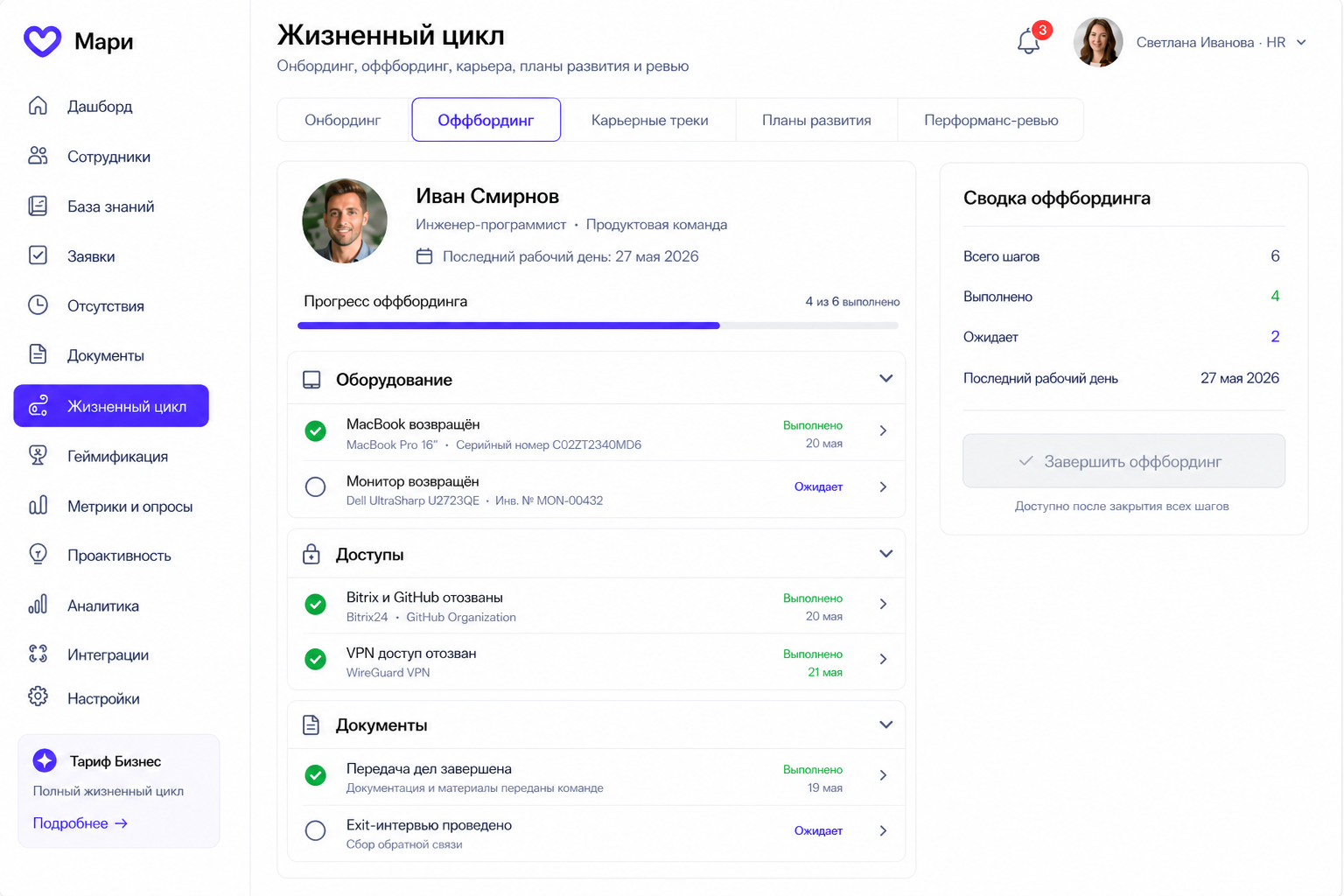Click the offboarding progress bar
Viewport: 1344px width, 896px height.
point(598,325)
